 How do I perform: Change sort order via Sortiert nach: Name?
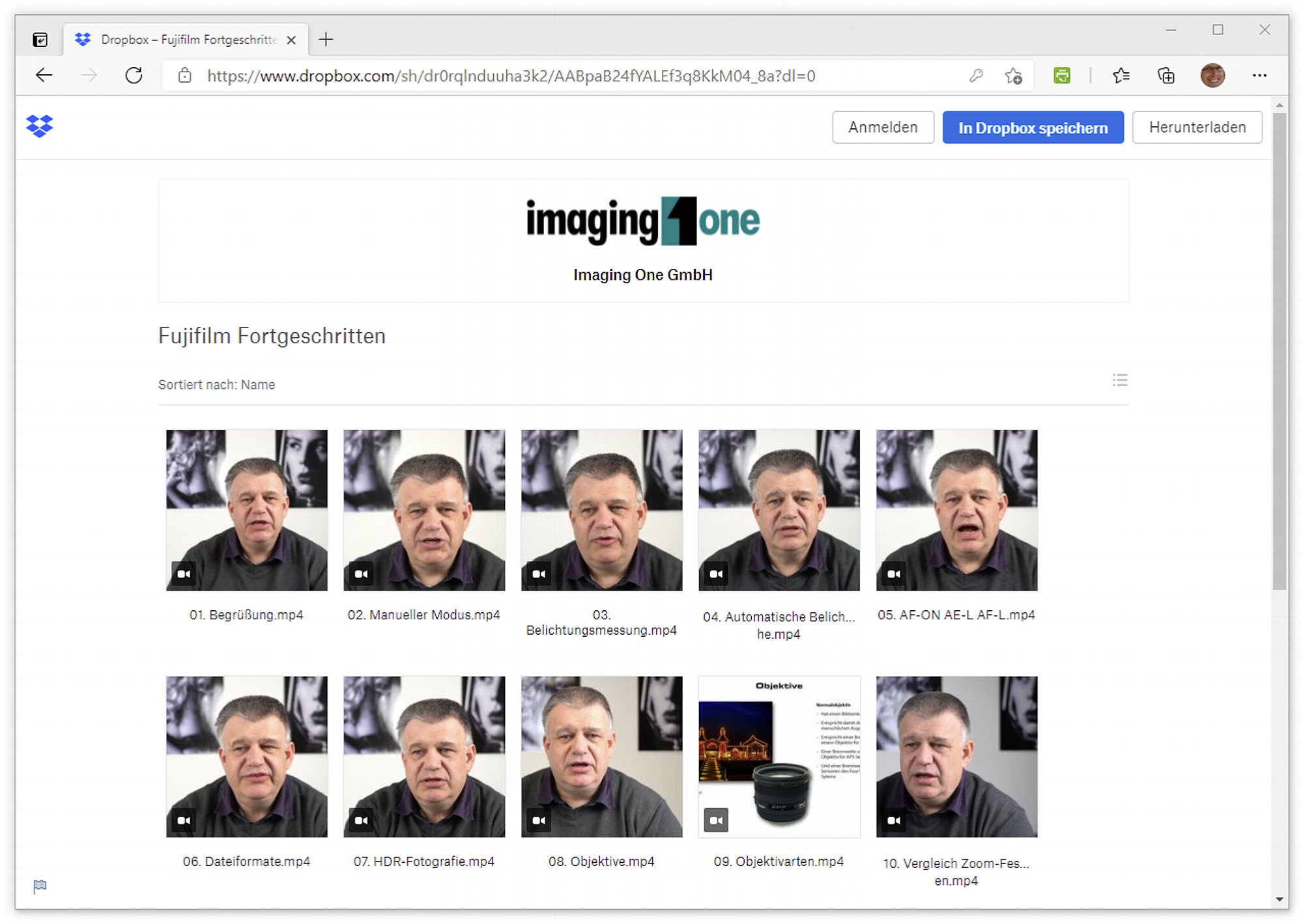[216, 385]
